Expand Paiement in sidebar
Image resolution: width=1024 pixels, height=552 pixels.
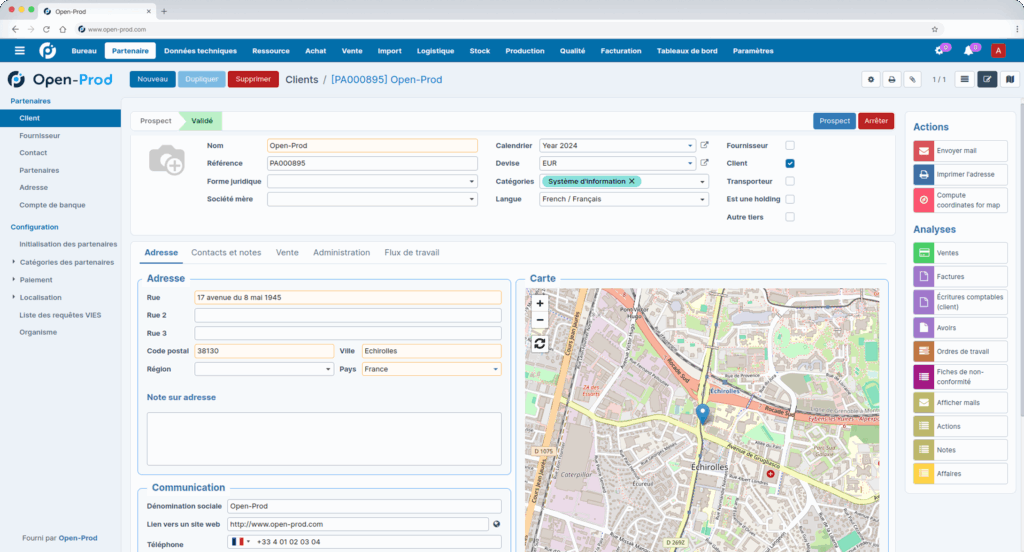tap(14, 280)
